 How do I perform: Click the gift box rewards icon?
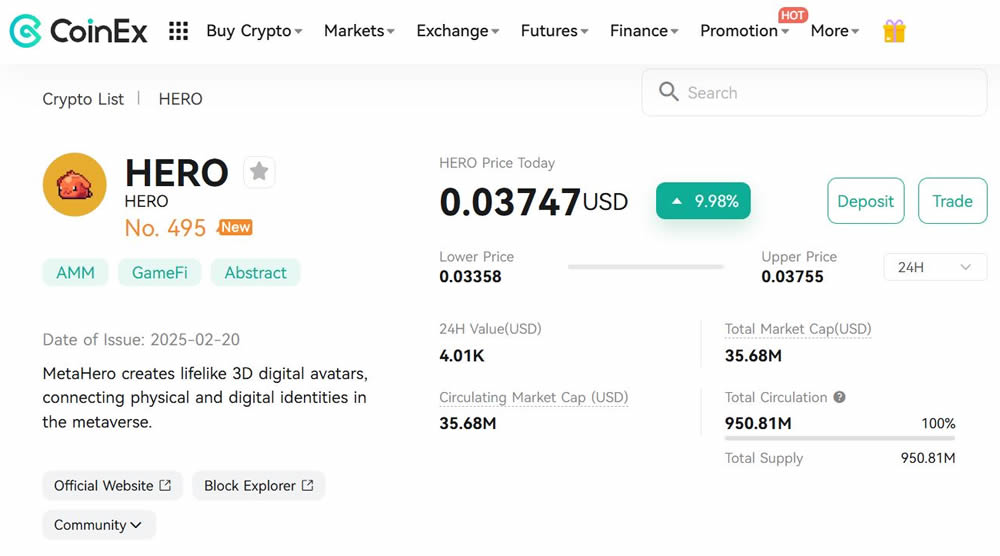point(894,31)
